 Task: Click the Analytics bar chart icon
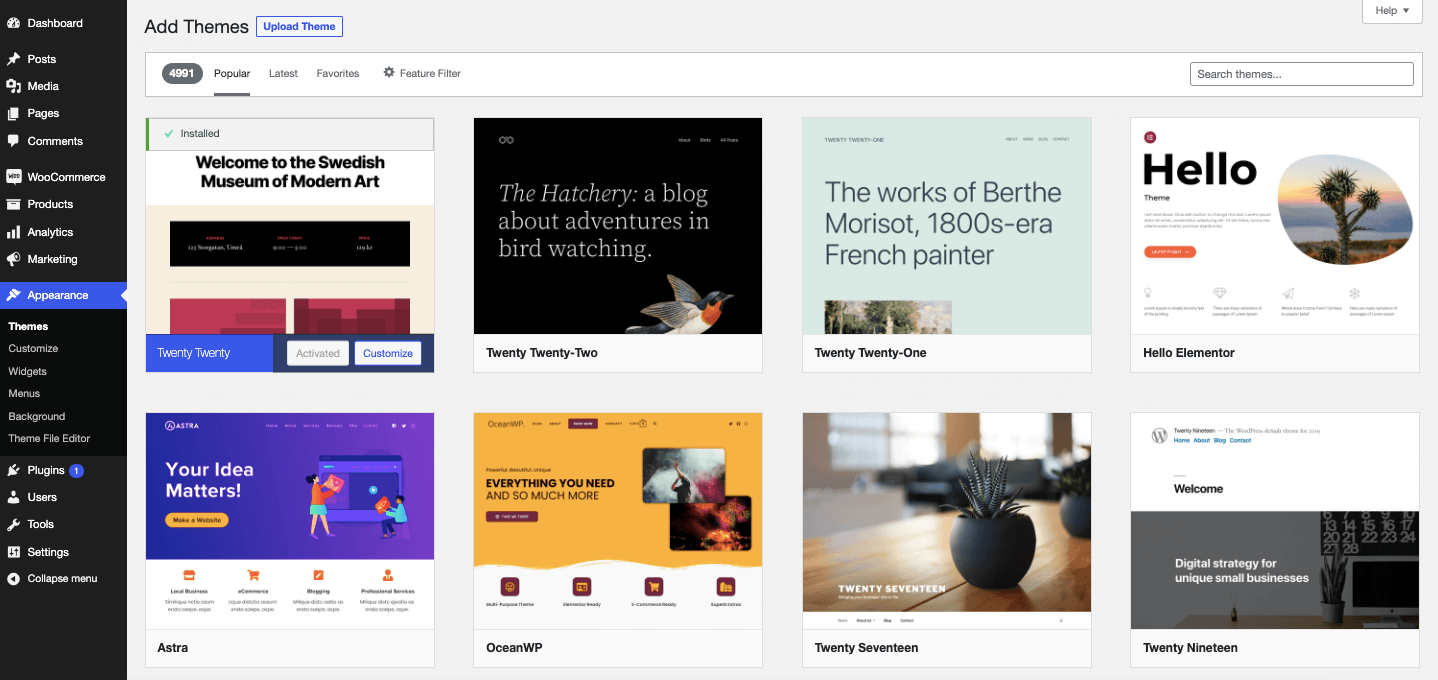(14, 232)
